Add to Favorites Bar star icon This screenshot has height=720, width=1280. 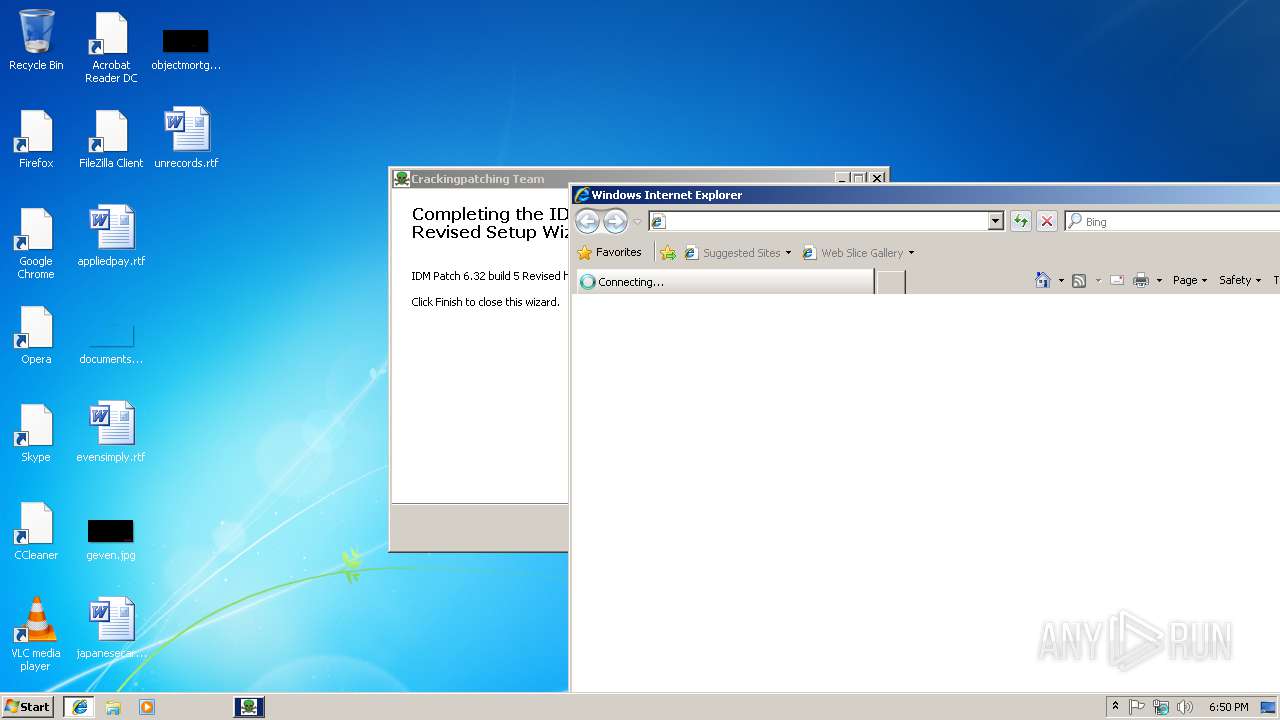[668, 253]
